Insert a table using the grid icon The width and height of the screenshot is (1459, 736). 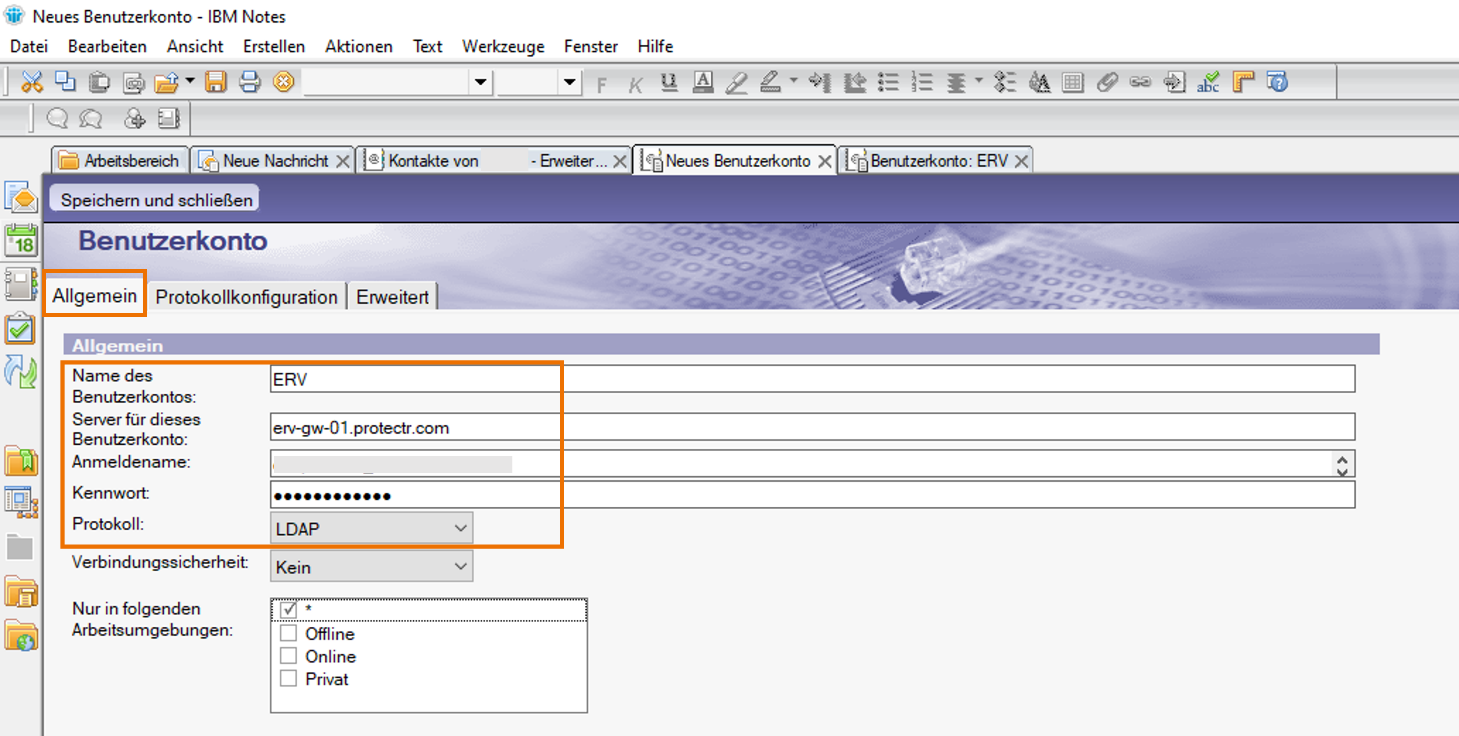click(1073, 82)
